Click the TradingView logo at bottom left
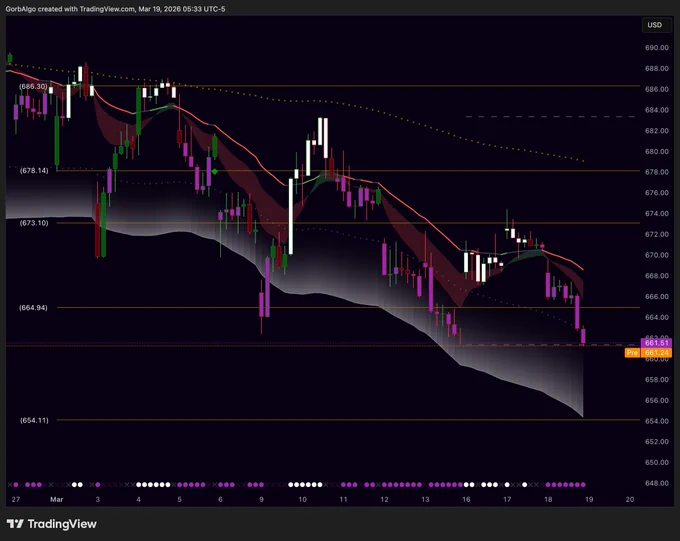 [x=52, y=524]
